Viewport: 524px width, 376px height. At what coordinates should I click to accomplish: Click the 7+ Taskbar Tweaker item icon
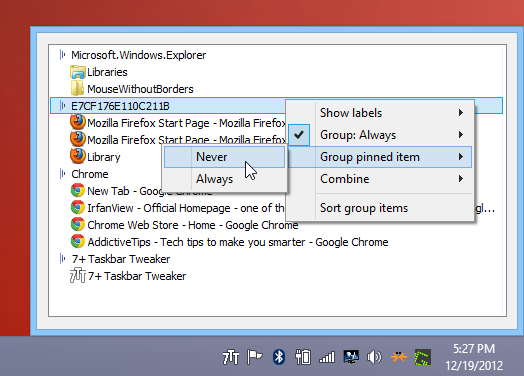[x=78, y=275]
